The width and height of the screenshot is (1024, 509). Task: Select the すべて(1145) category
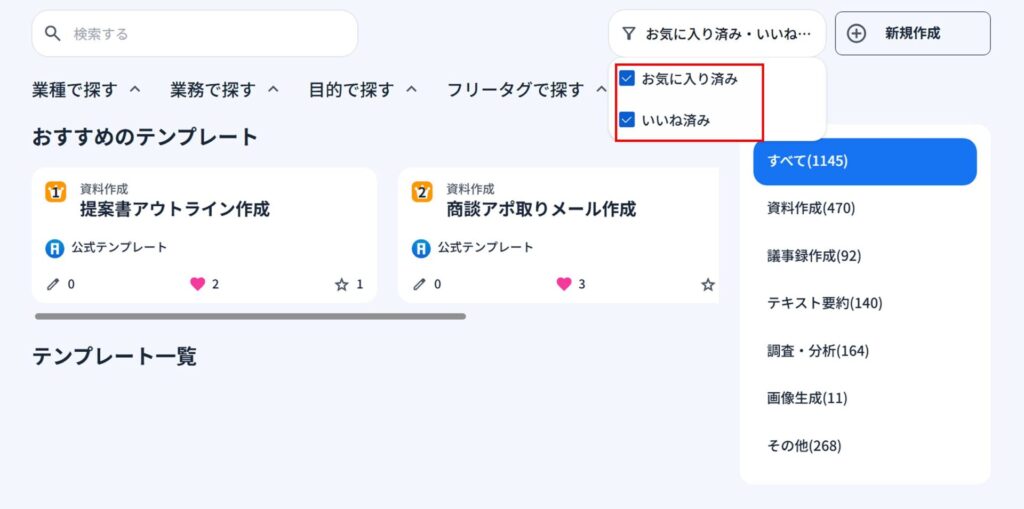[864, 161]
